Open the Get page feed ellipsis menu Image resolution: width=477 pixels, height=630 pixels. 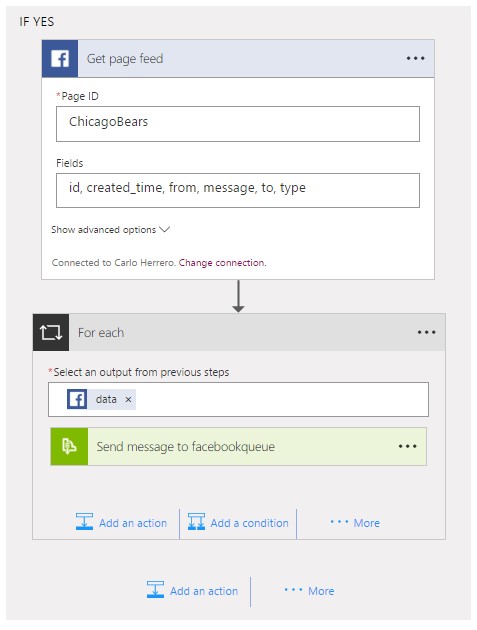click(415, 59)
